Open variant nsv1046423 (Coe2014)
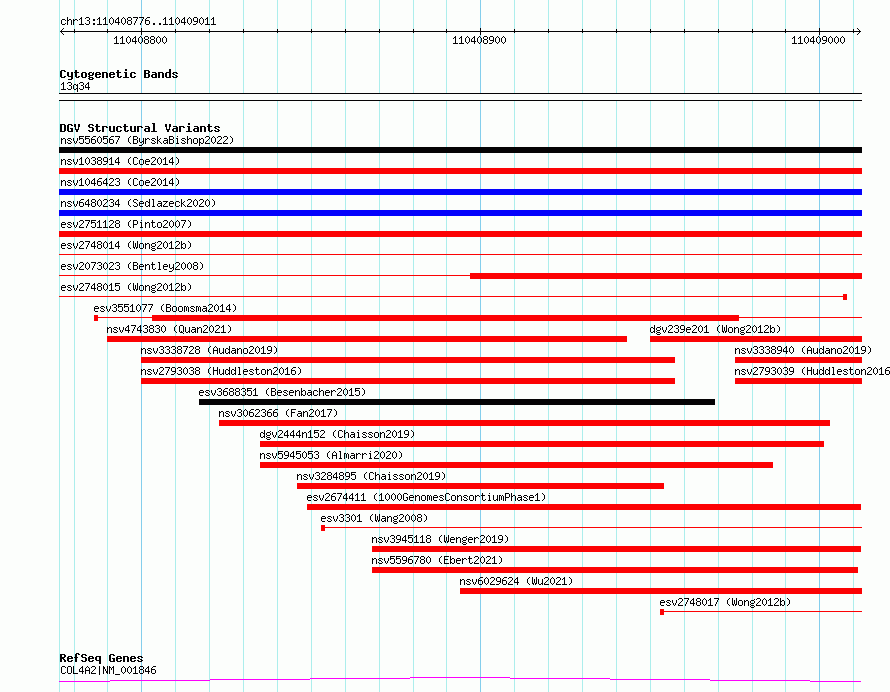890x692 pixels. [x=120, y=182]
